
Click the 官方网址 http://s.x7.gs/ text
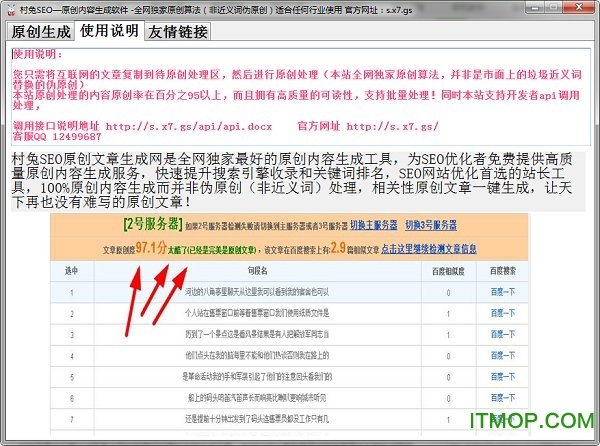368,126
